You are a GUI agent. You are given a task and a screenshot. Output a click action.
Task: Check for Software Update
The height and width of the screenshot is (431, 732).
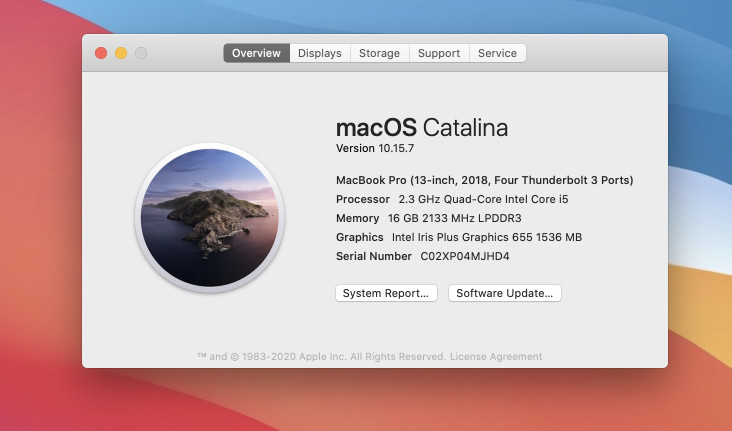point(505,293)
